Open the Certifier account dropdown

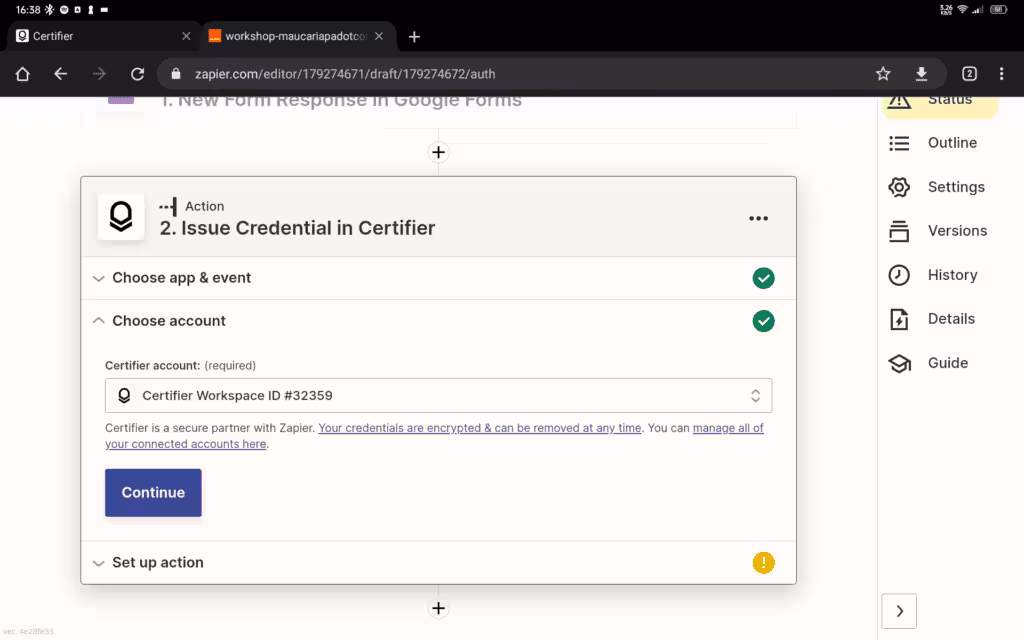(x=438, y=395)
